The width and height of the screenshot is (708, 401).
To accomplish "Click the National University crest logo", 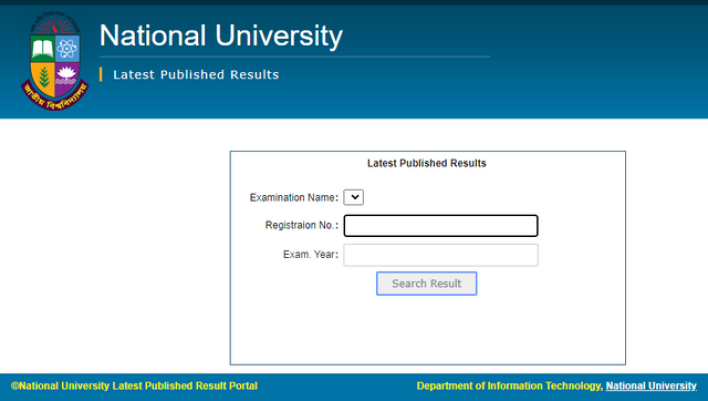I will point(55,61).
